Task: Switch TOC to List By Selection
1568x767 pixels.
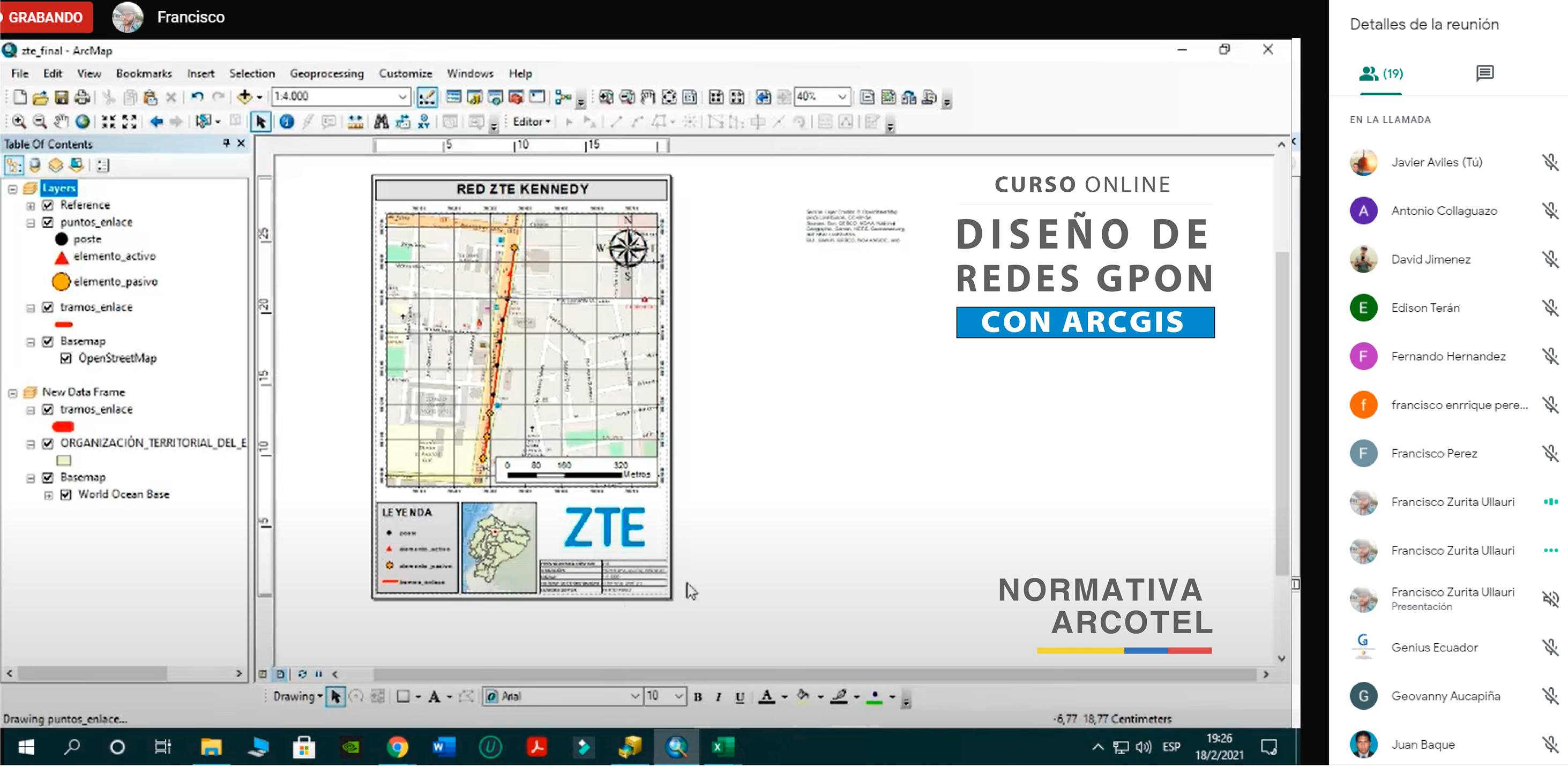Action: (x=76, y=165)
